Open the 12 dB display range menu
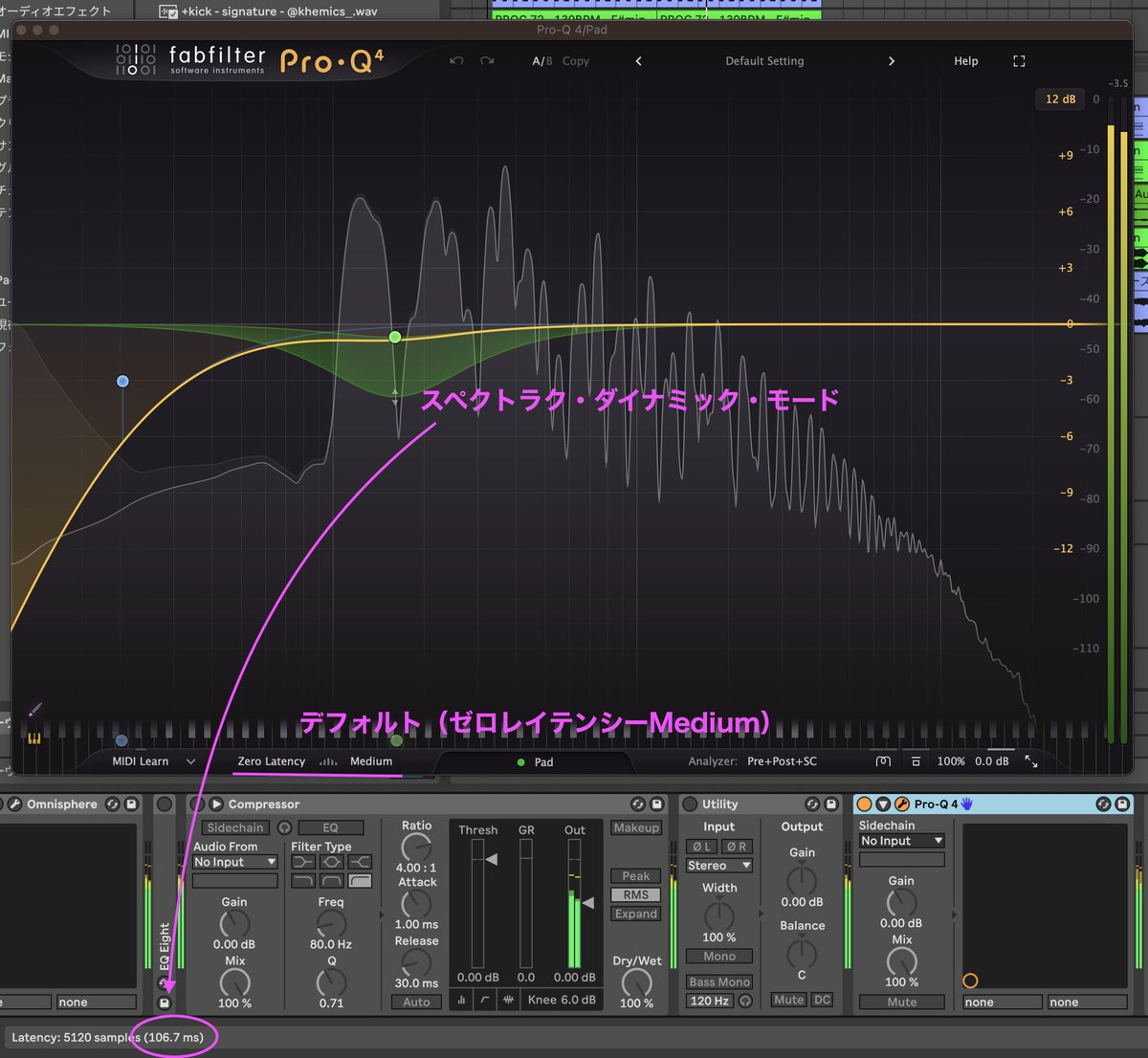This screenshot has height=1058, width=1148. 1060,99
